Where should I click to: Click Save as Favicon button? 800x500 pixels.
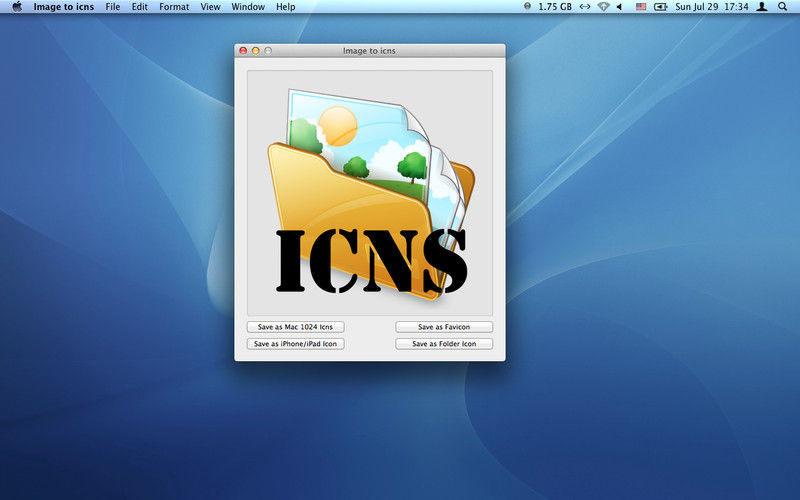(x=444, y=327)
